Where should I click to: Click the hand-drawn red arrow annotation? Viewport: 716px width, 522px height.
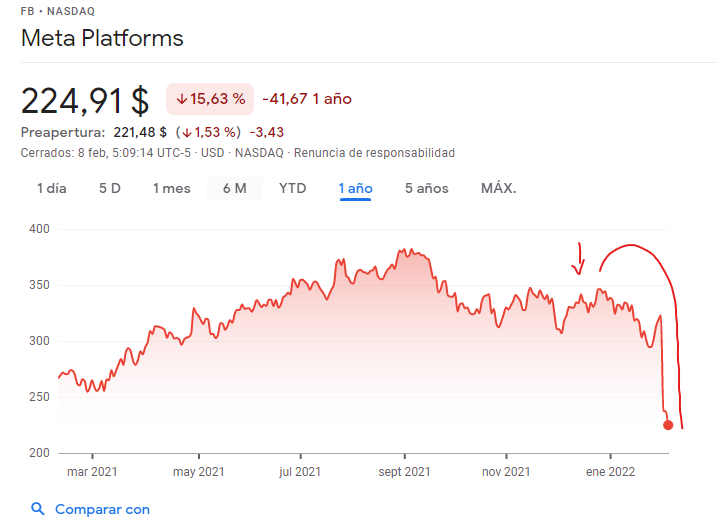[x=578, y=259]
